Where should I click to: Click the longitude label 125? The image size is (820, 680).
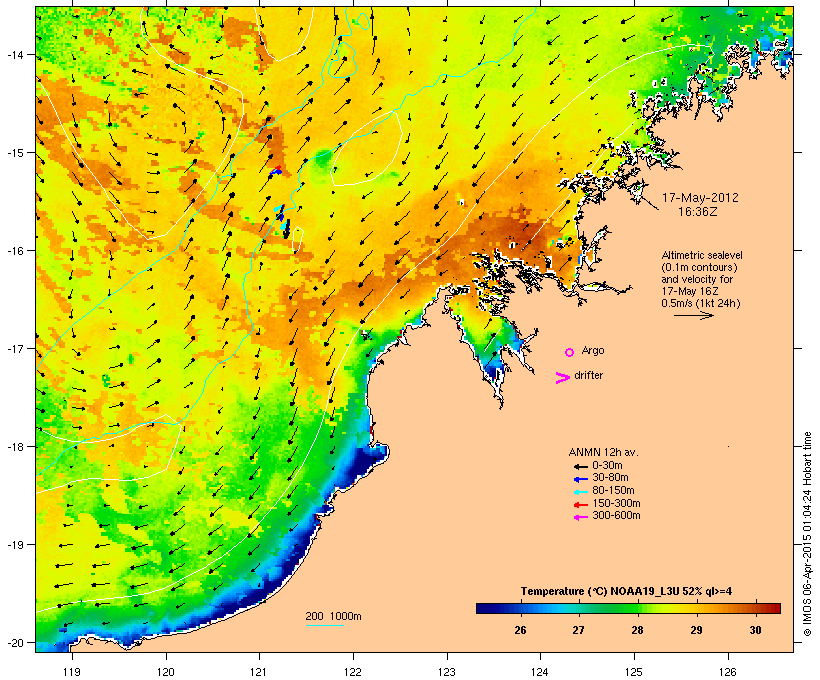coord(634,672)
